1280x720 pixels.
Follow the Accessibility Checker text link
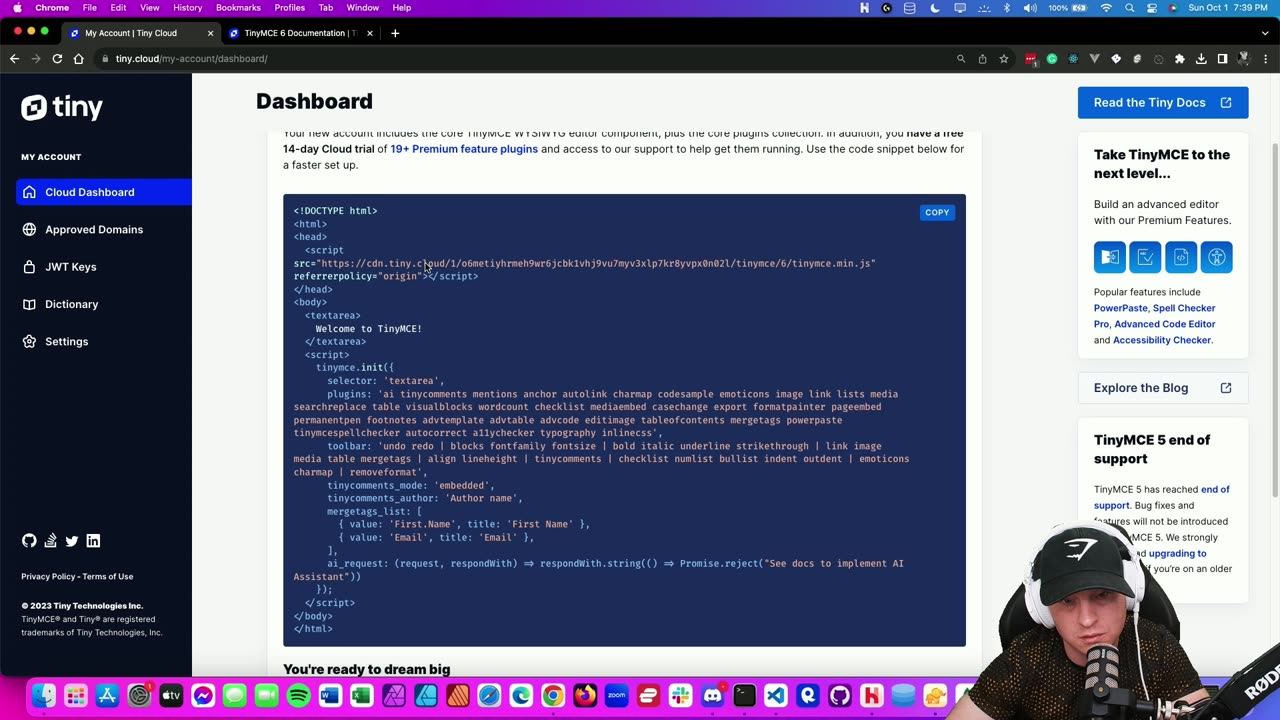coord(1162,340)
